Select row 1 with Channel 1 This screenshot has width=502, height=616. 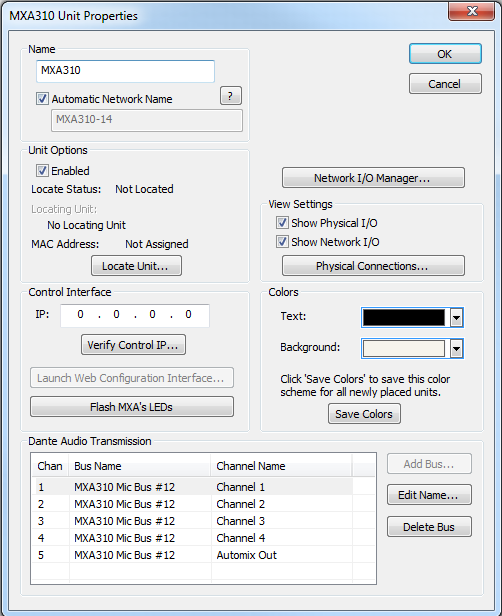point(192,487)
